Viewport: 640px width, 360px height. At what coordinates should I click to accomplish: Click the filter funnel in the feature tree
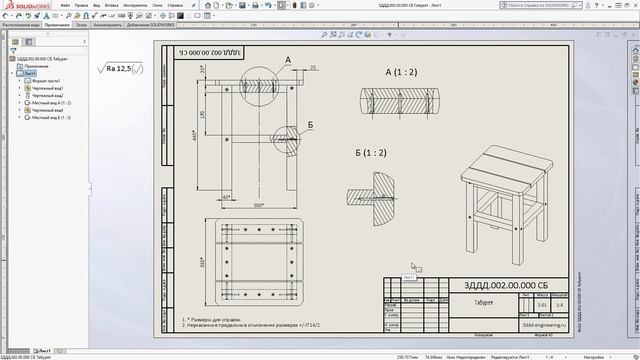point(13,51)
